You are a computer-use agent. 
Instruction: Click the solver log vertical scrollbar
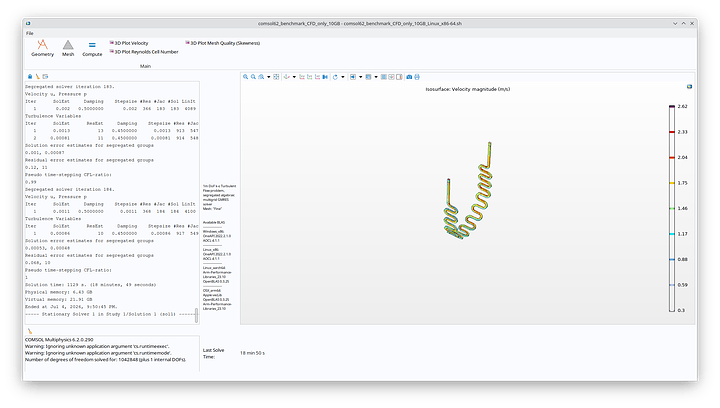(x=197, y=315)
